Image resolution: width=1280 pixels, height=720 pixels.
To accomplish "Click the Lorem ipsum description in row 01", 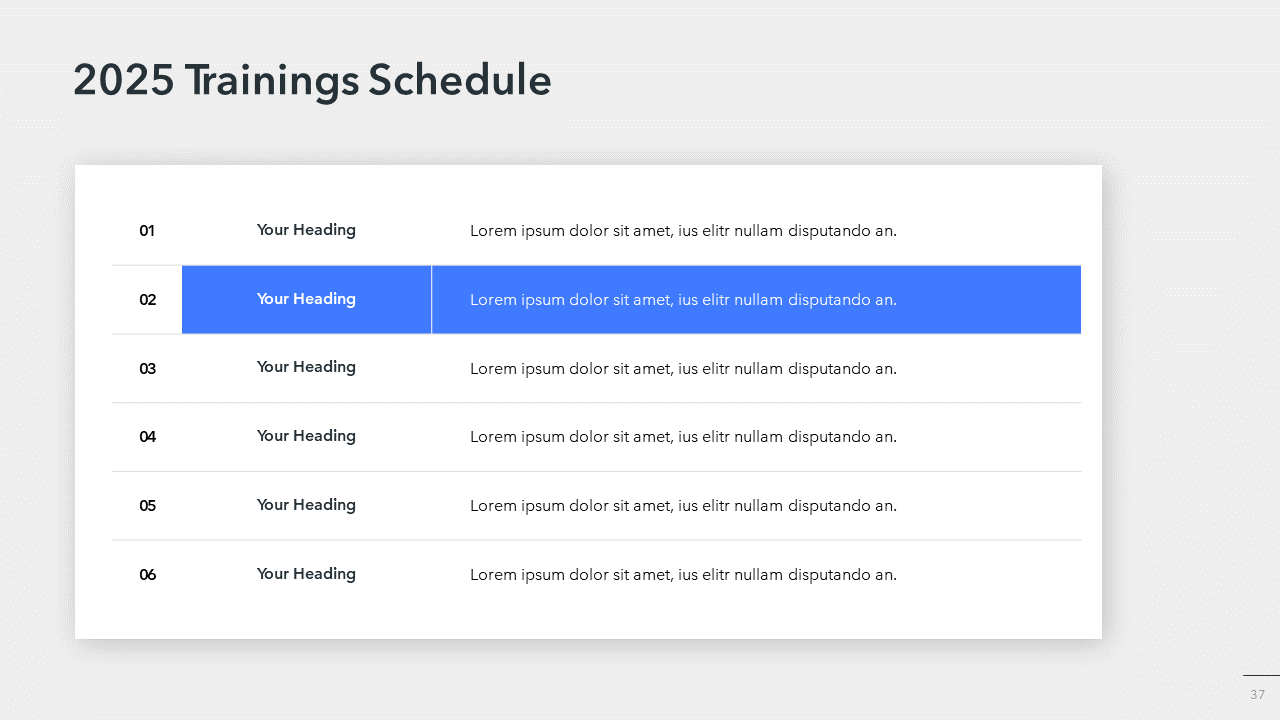I will (x=683, y=231).
